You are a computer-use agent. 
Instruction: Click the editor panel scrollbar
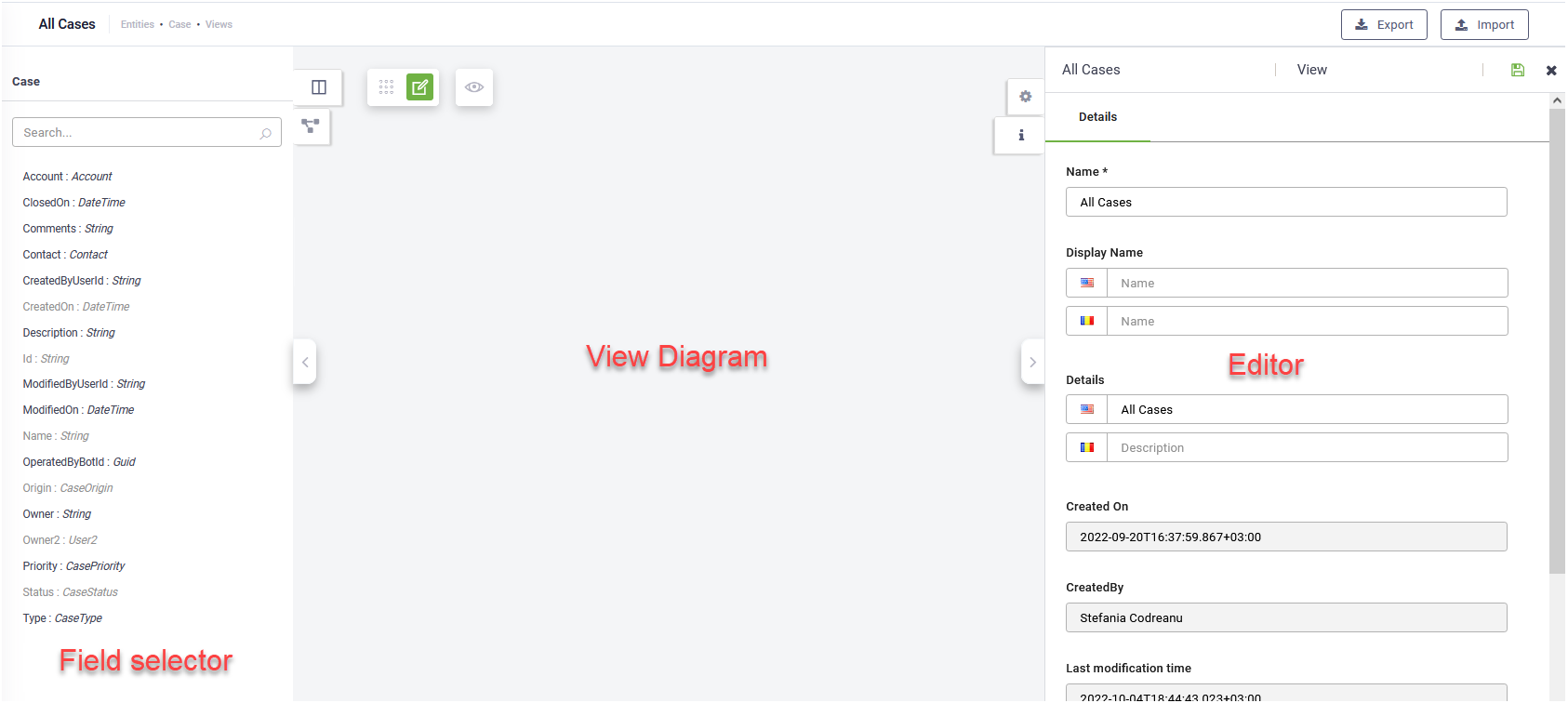(1557, 340)
